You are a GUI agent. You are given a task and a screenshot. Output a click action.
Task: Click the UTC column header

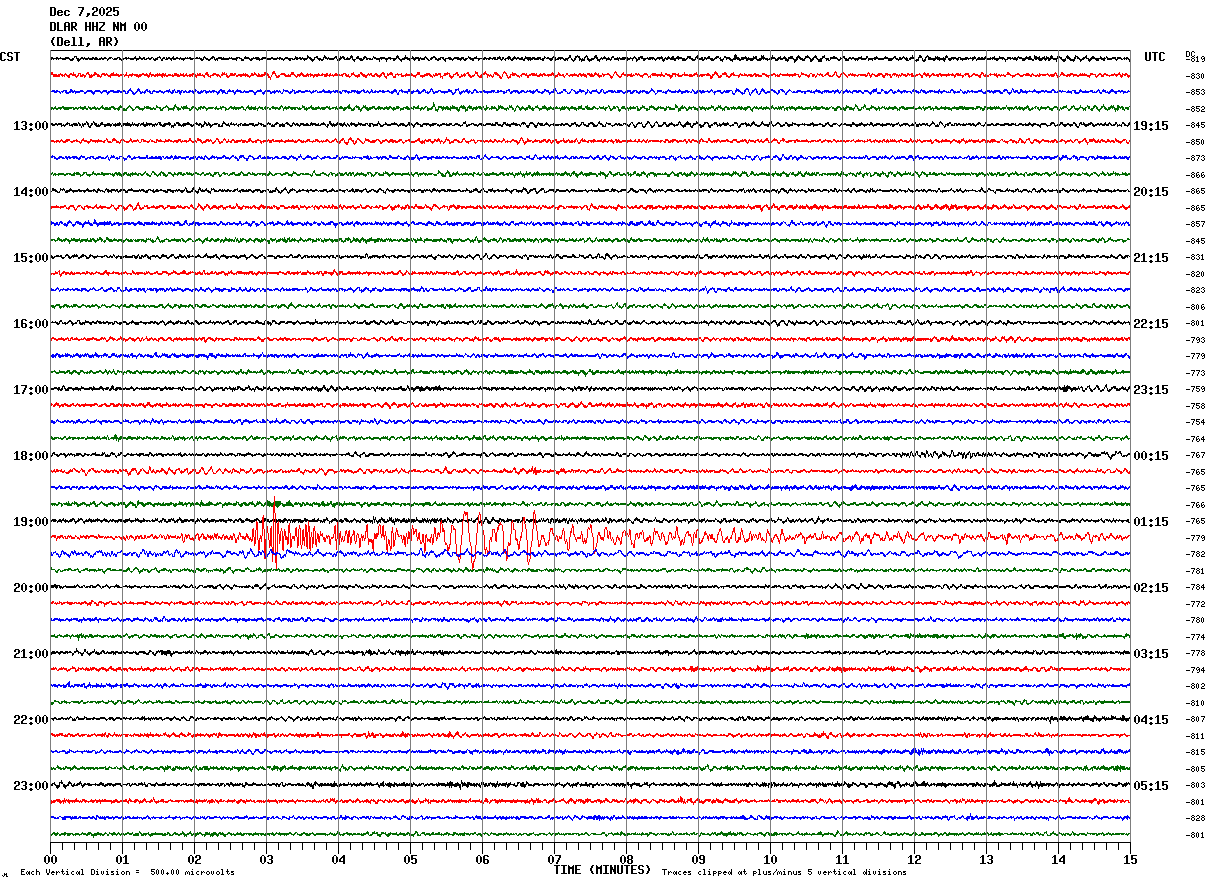pos(1155,57)
